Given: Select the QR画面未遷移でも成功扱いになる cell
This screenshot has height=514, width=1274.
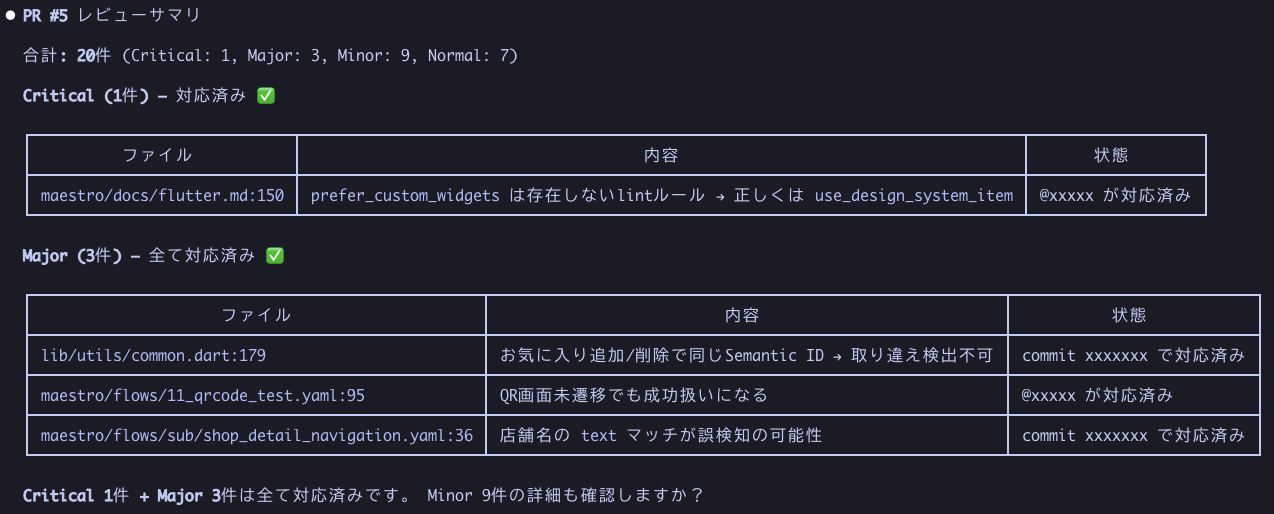Looking at the screenshot, I should [x=634, y=395].
